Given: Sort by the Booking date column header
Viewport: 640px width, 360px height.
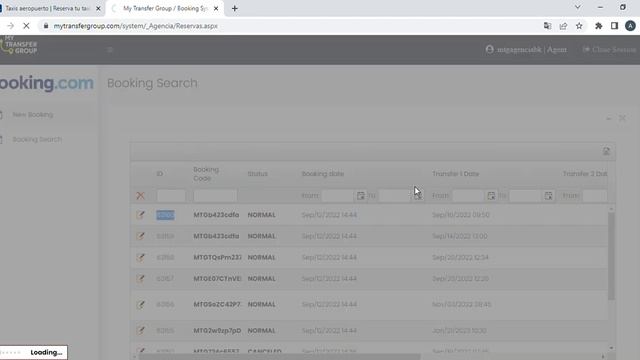Looking at the screenshot, I should click(322, 174).
